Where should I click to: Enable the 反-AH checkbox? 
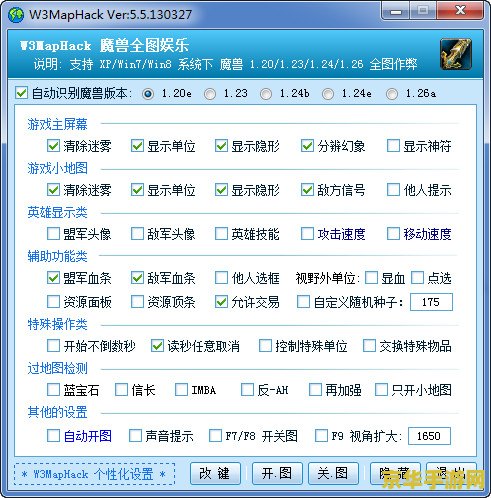247,390
